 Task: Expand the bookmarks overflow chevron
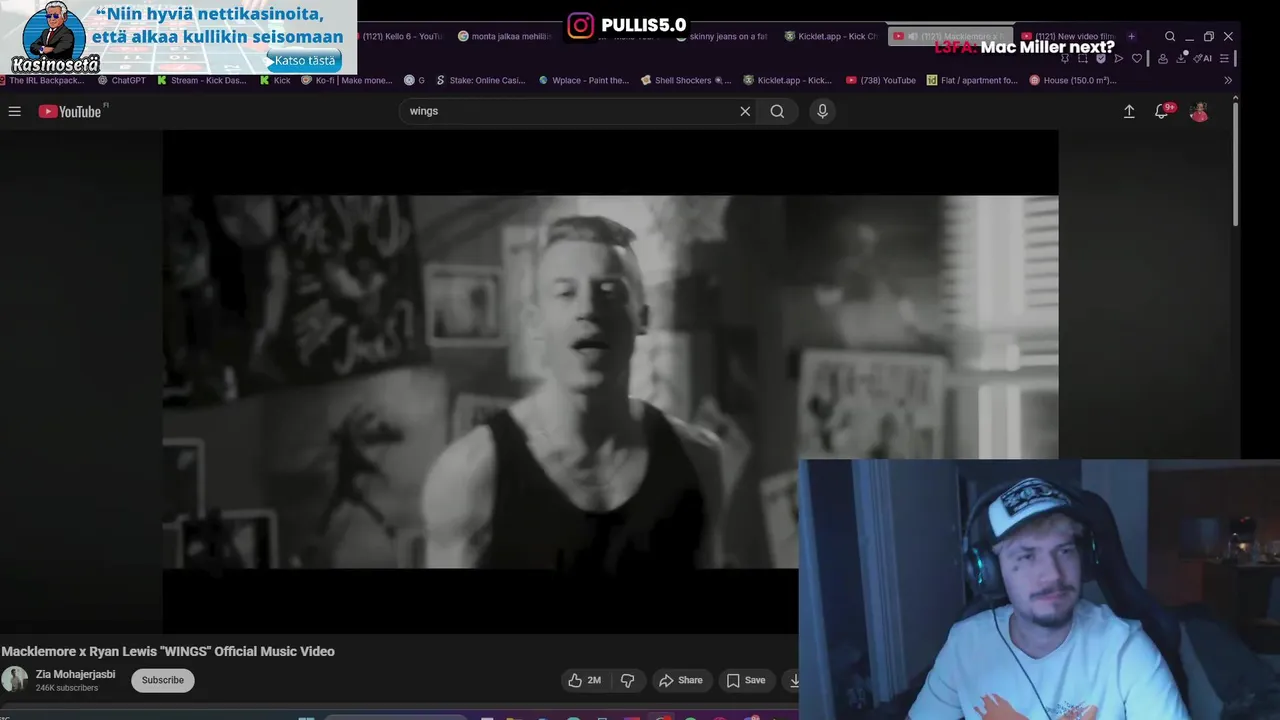[1228, 80]
